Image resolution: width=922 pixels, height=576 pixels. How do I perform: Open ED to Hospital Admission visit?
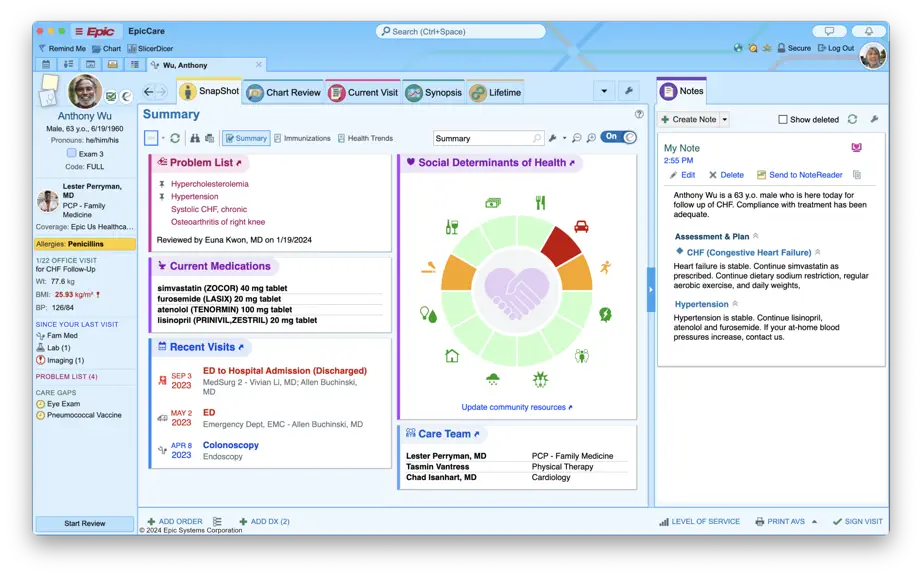pyautogui.click(x=285, y=371)
